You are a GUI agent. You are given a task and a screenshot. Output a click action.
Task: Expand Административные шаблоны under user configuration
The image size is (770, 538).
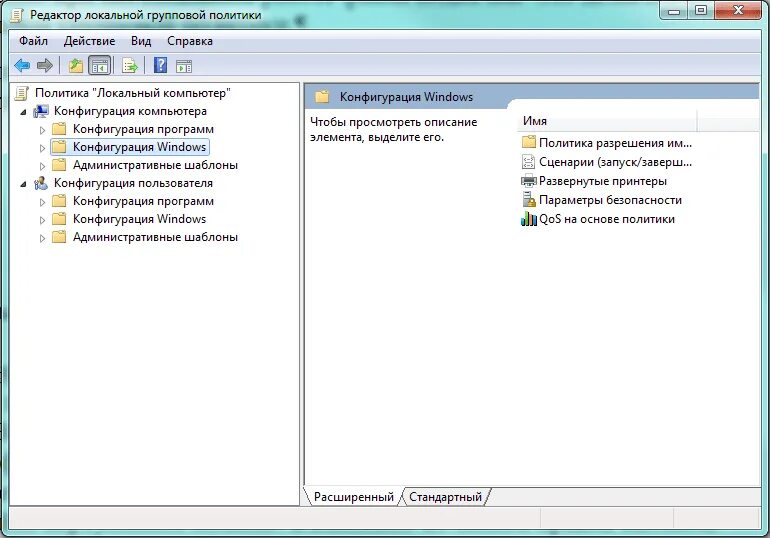42,238
